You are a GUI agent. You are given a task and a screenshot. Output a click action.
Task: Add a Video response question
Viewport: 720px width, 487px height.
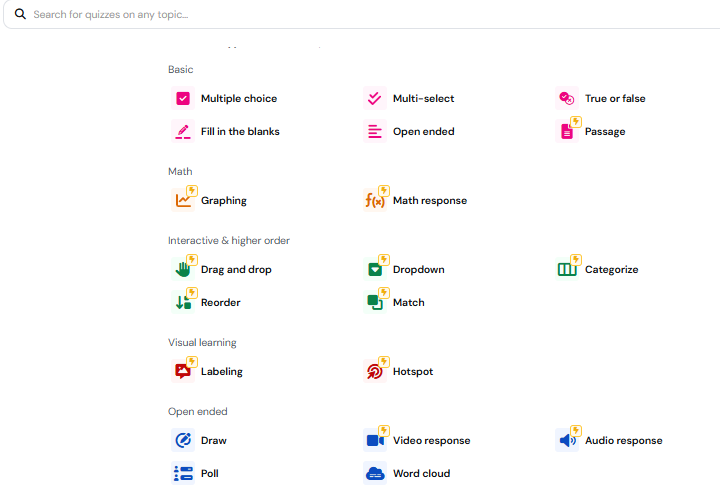click(431, 441)
